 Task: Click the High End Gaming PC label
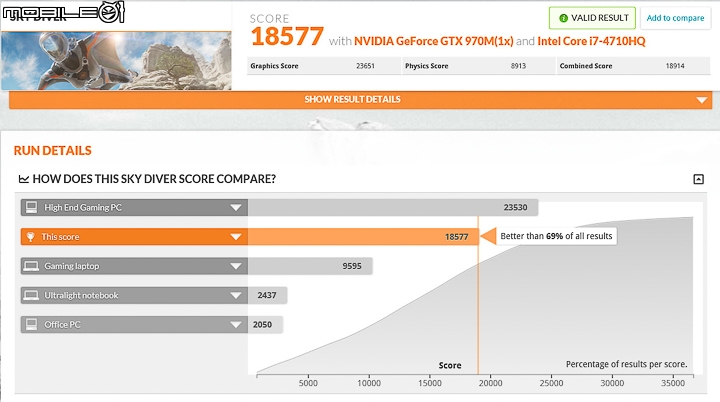[83, 208]
